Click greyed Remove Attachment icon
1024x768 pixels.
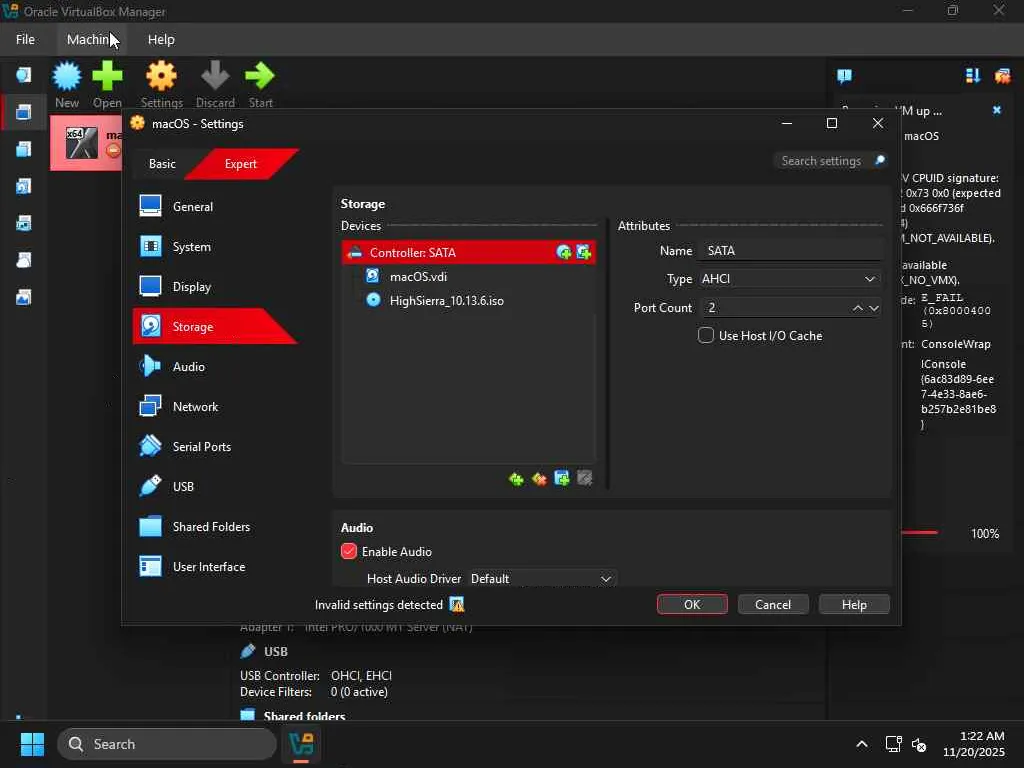pos(584,479)
